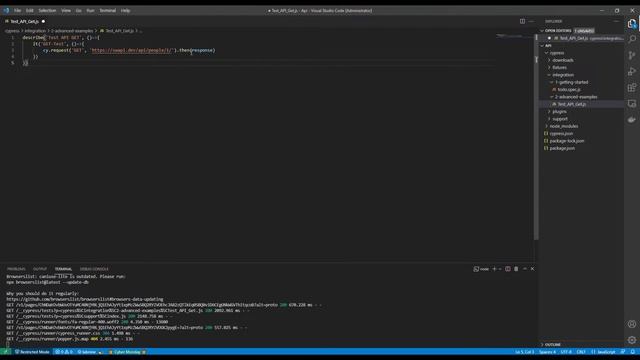Split the terminal panel
This screenshot has height=360, width=640.
pos(508,269)
